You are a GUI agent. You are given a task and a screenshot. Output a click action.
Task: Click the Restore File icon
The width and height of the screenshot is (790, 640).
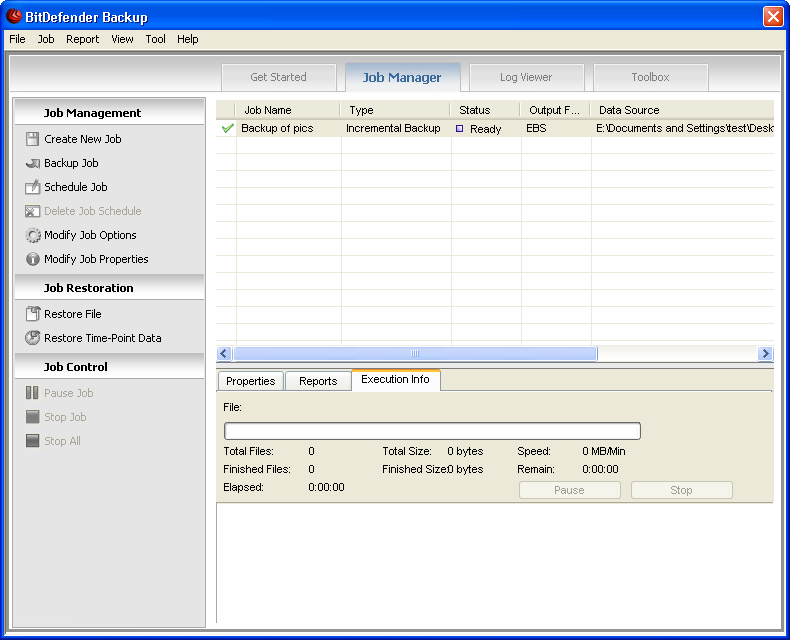(x=33, y=314)
